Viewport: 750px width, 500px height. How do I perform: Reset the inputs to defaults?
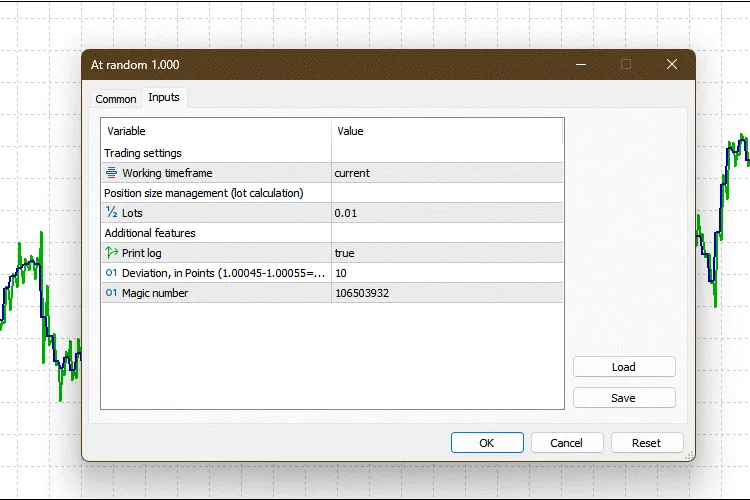tap(646, 443)
